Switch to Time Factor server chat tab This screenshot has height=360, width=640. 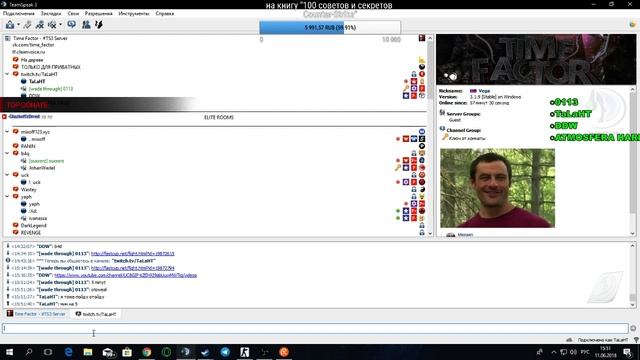36,314
